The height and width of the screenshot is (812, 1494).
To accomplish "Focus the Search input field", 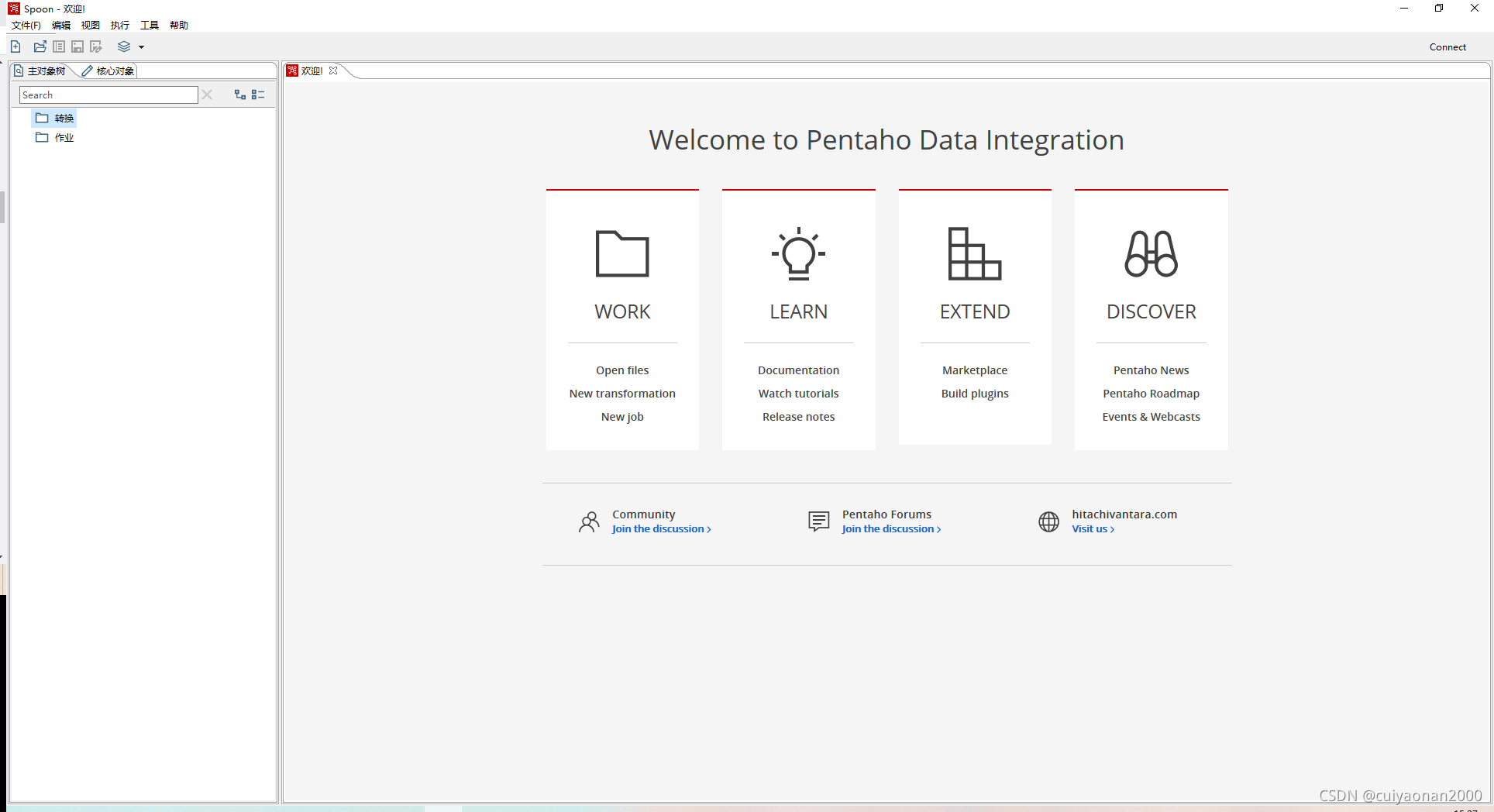I will pos(108,95).
